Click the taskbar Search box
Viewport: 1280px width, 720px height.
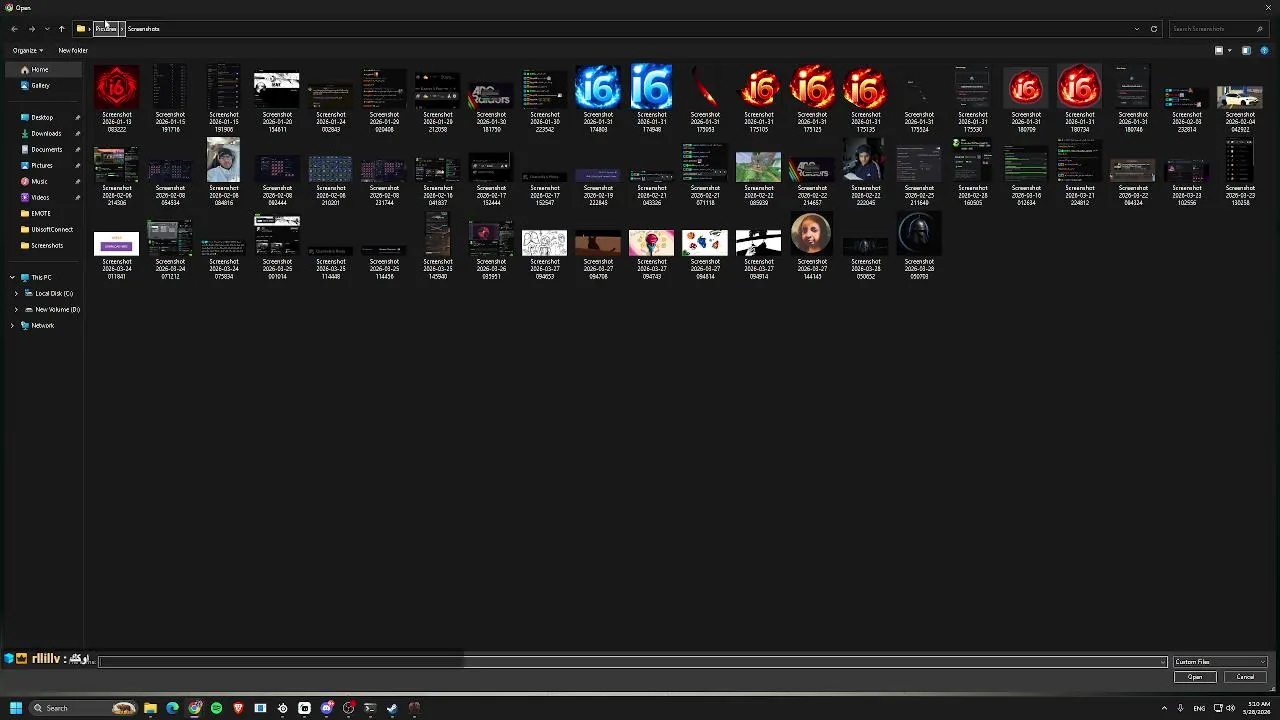(x=84, y=708)
